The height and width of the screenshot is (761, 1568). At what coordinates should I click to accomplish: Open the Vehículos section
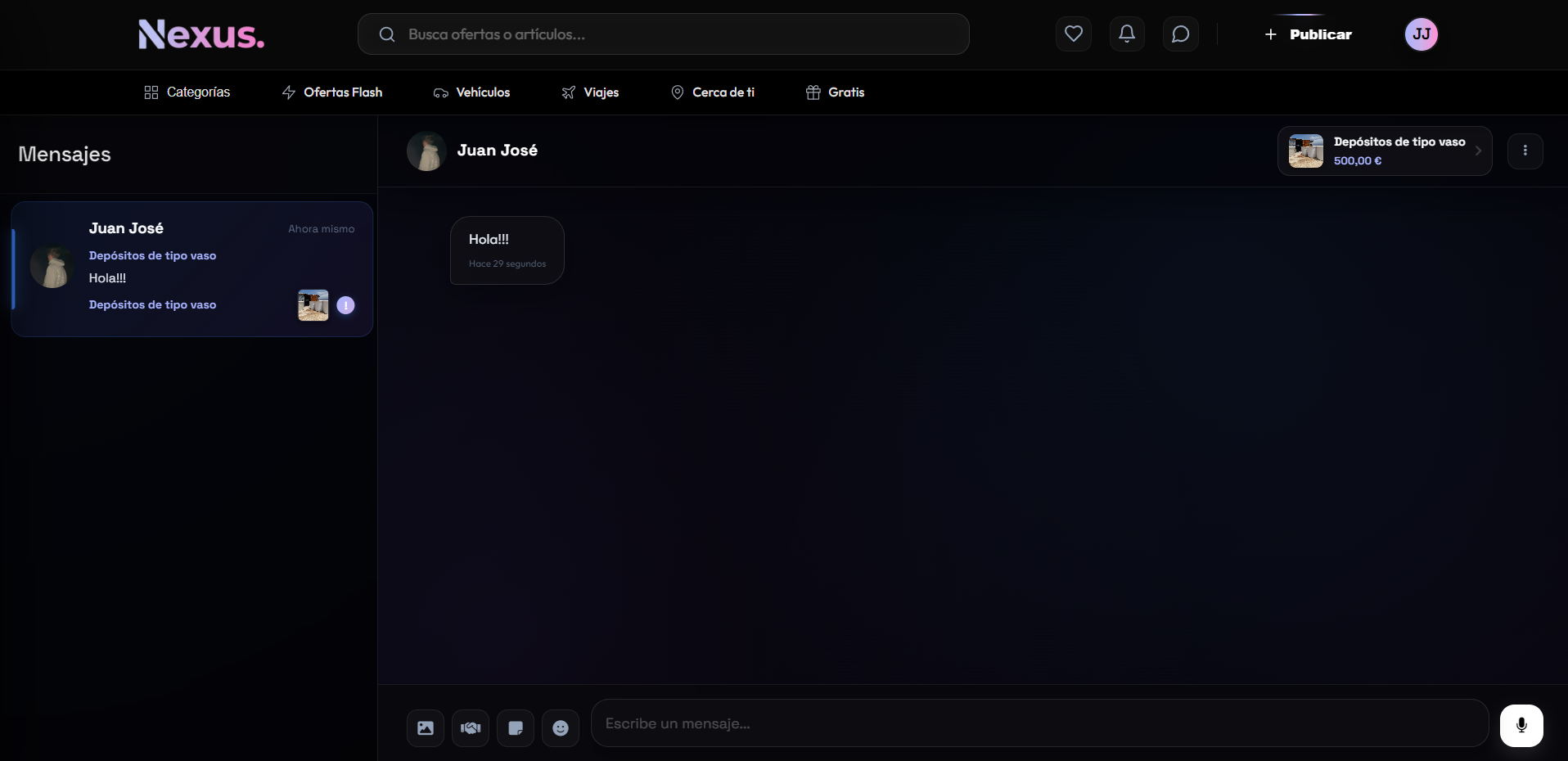click(472, 92)
